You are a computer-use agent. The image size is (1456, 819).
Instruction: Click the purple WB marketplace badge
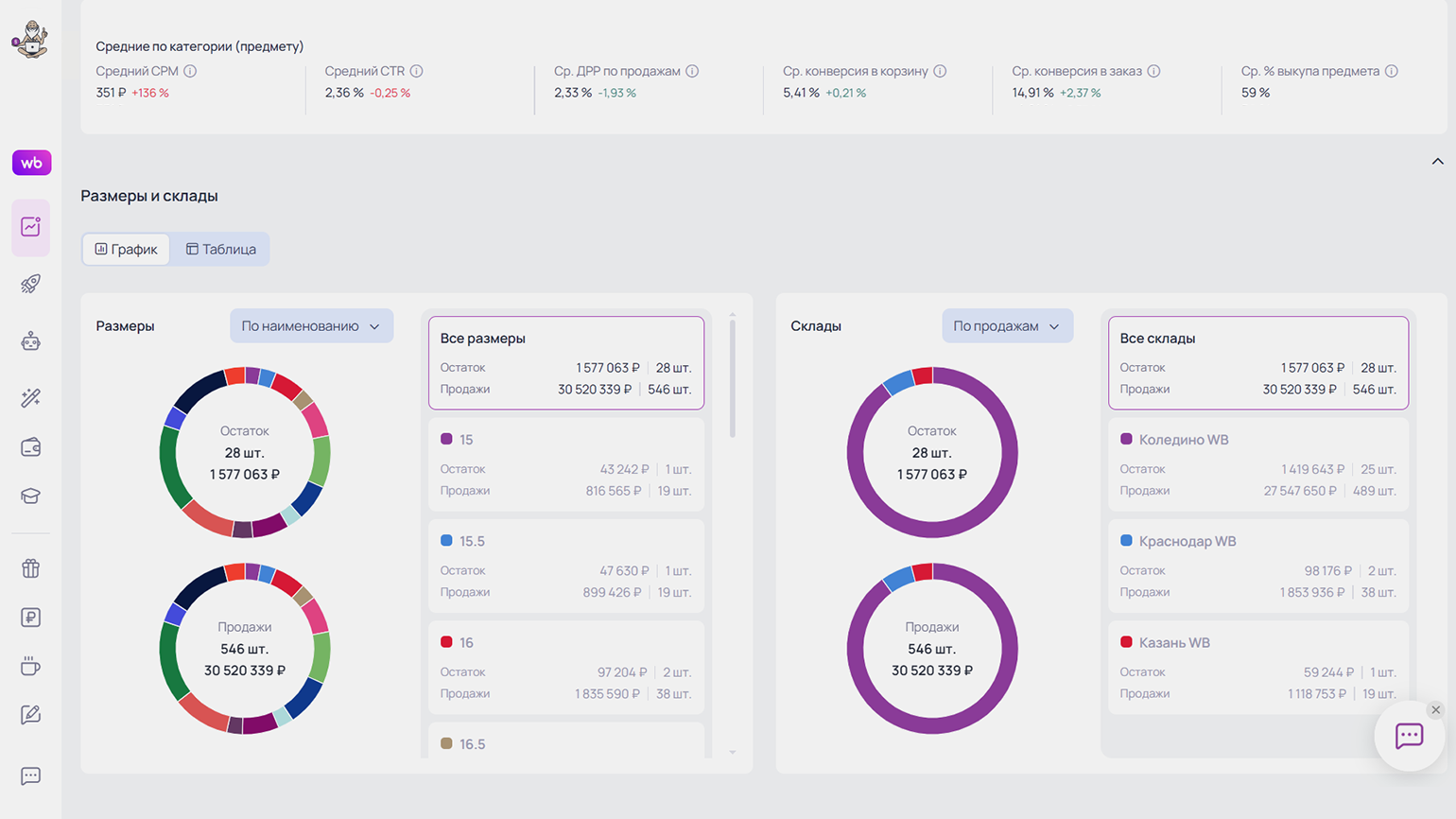[31, 163]
